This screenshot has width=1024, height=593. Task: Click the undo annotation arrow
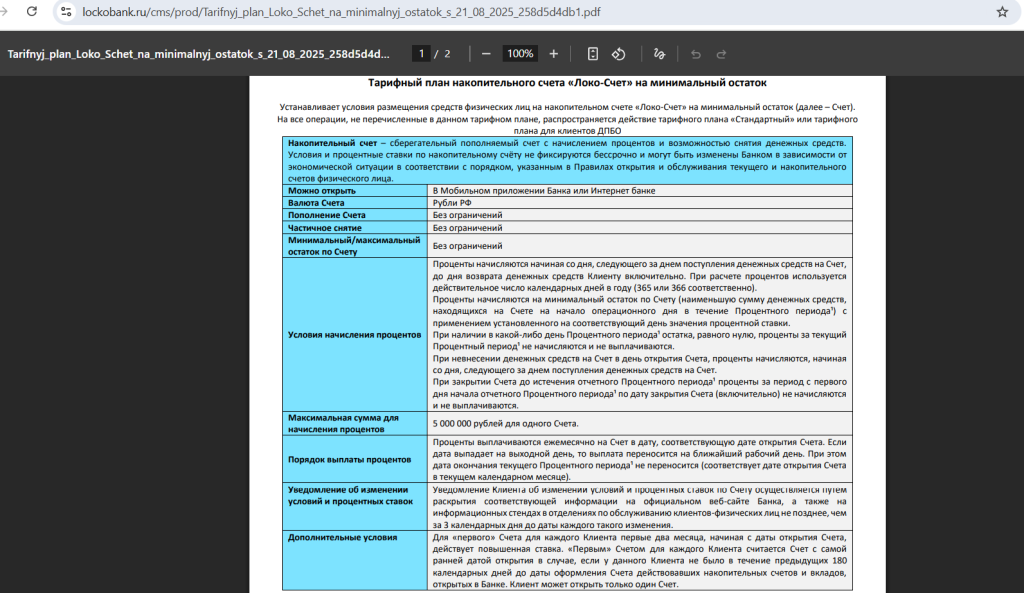coord(696,54)
